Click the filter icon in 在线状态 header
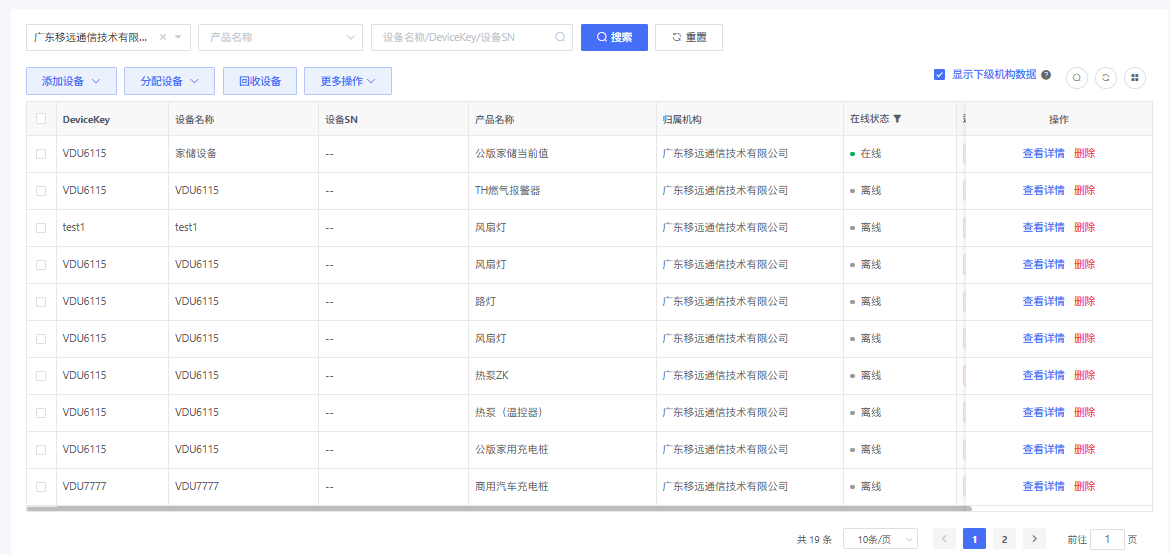The image size is (1170, 554). pyautogui.click(x=897, y=119)
